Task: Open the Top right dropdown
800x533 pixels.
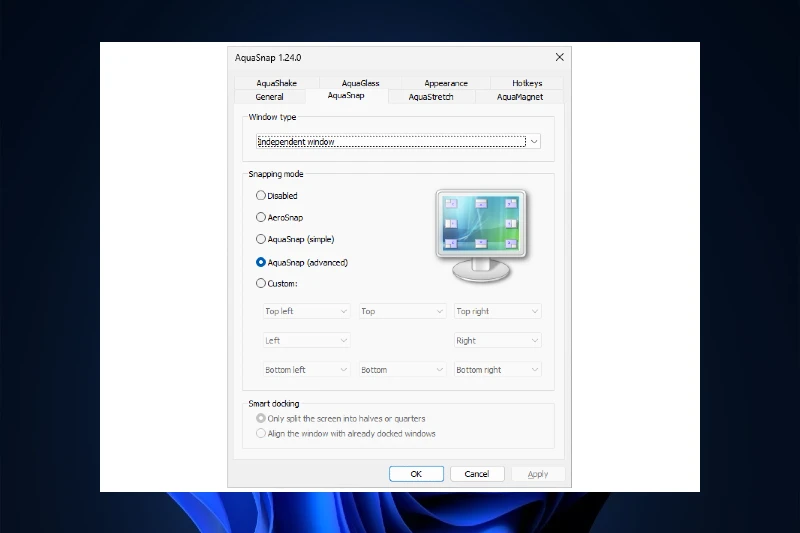Action: (x=497, y=311)
